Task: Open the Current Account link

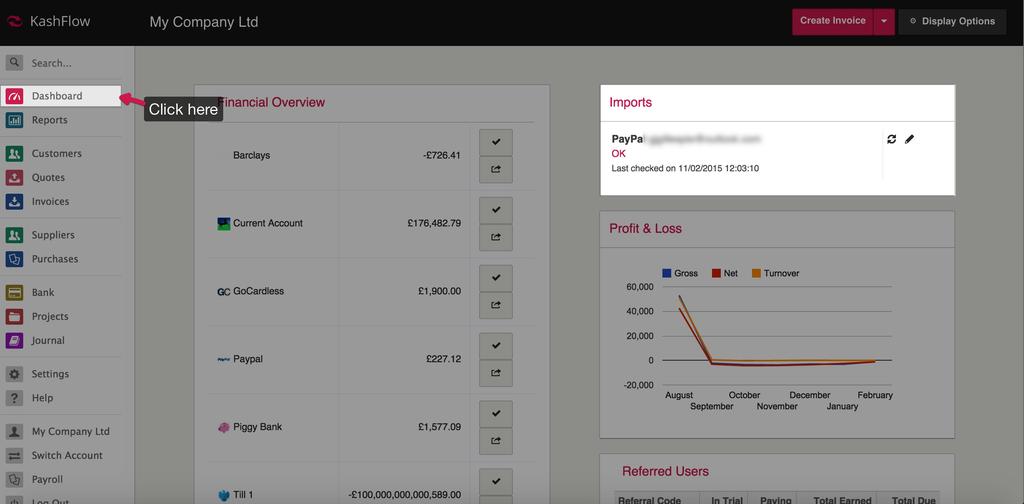Action: 267,223
